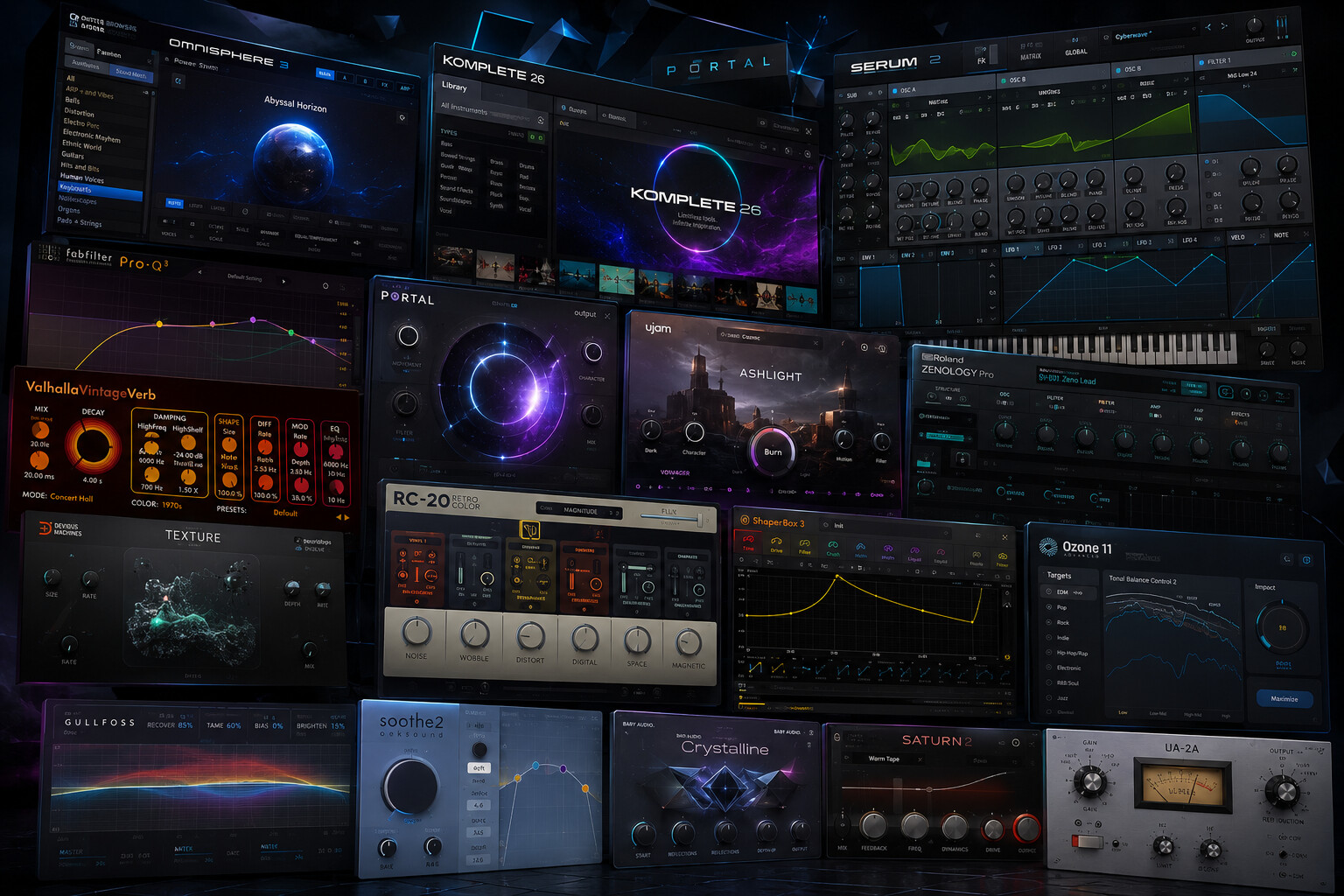
Task: Select the Pop target in Ozone 11
Action: click(x=1057, y=607)
